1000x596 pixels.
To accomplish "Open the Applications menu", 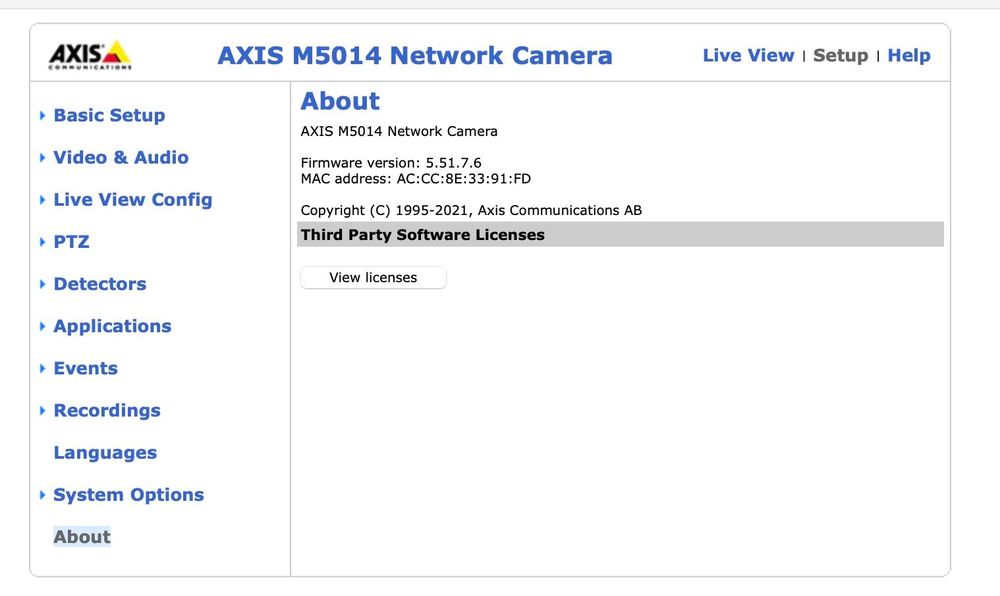I will click(112, 326).
